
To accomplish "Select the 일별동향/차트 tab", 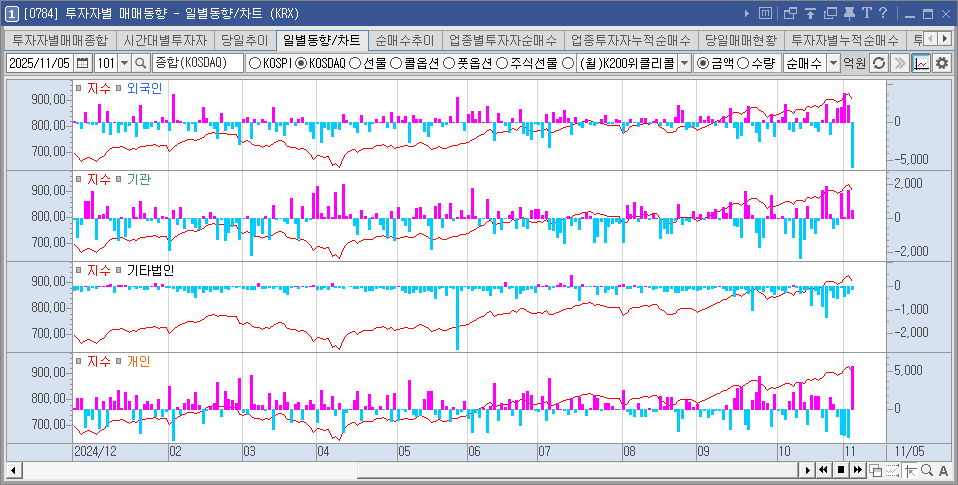I will tap(322, 40).
